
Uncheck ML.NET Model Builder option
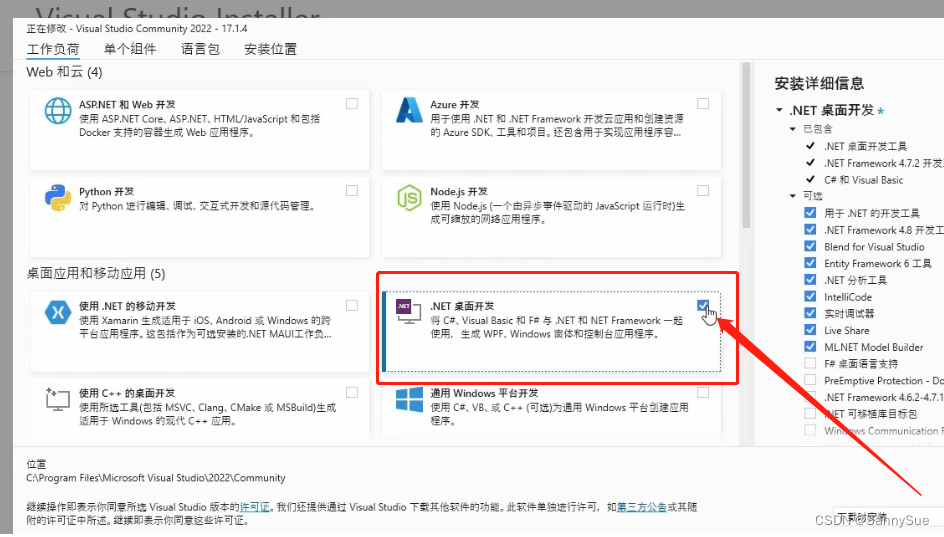(810, 347)
